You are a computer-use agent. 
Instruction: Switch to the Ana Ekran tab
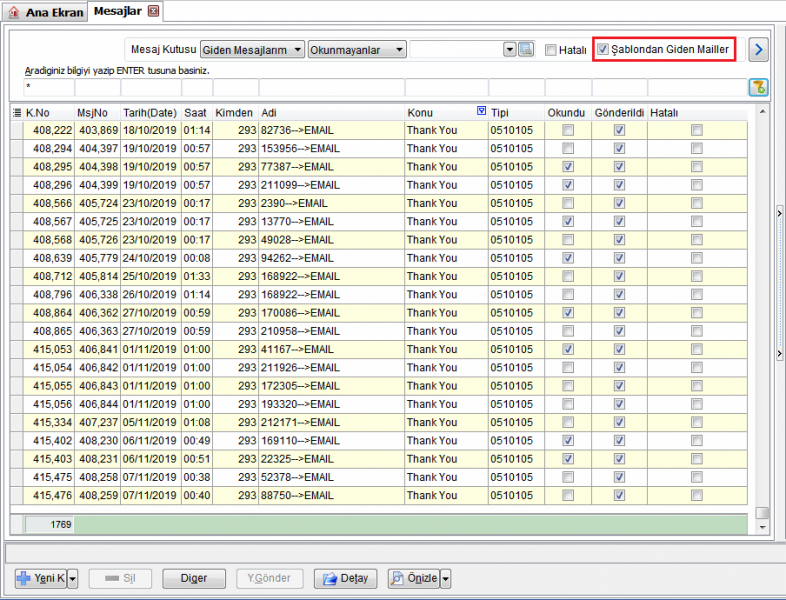click(x=45, y=12)
